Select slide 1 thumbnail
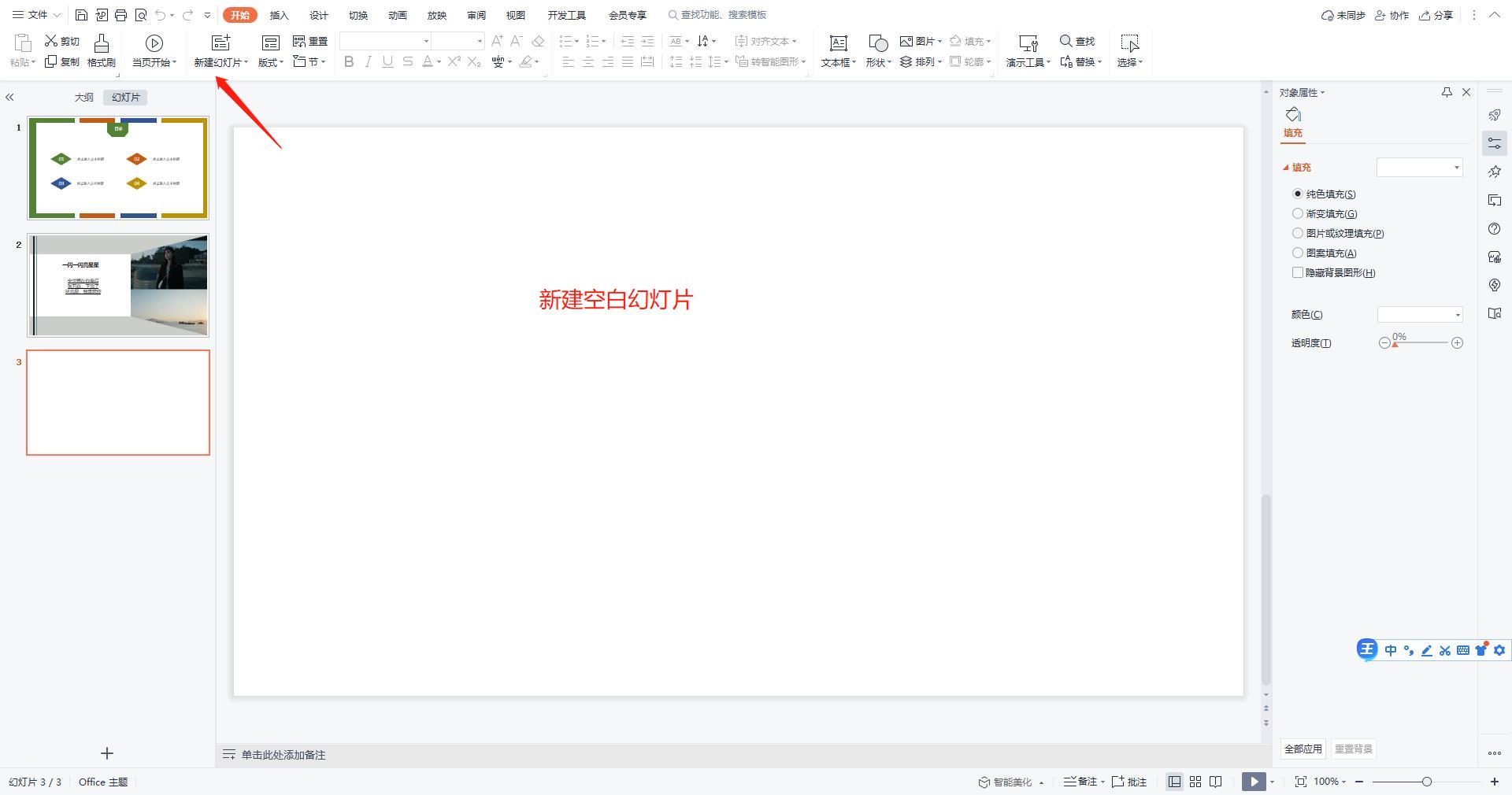 pos(118,168)
